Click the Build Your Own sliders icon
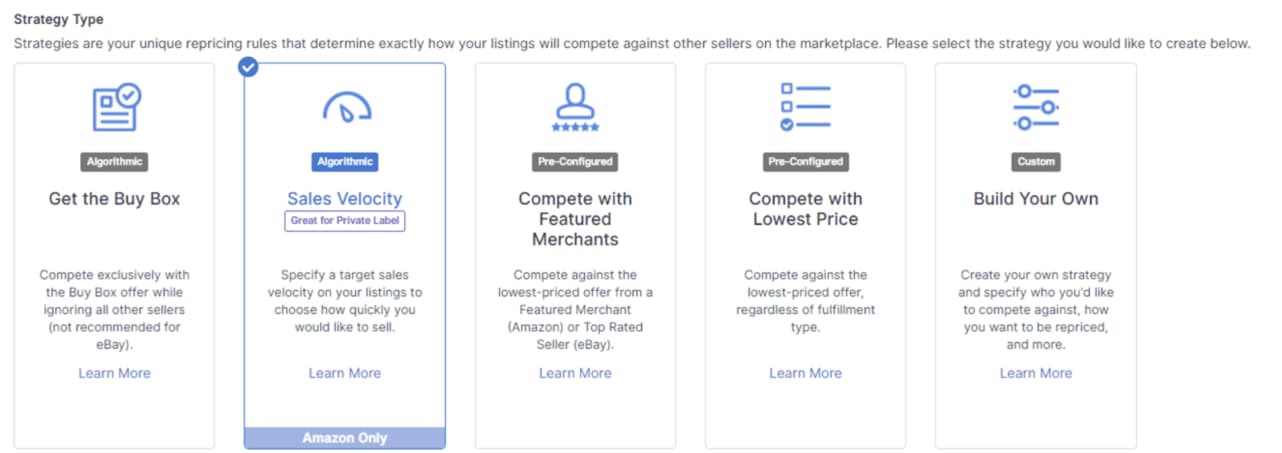 pyautogui.click(x=1035, y=107)
